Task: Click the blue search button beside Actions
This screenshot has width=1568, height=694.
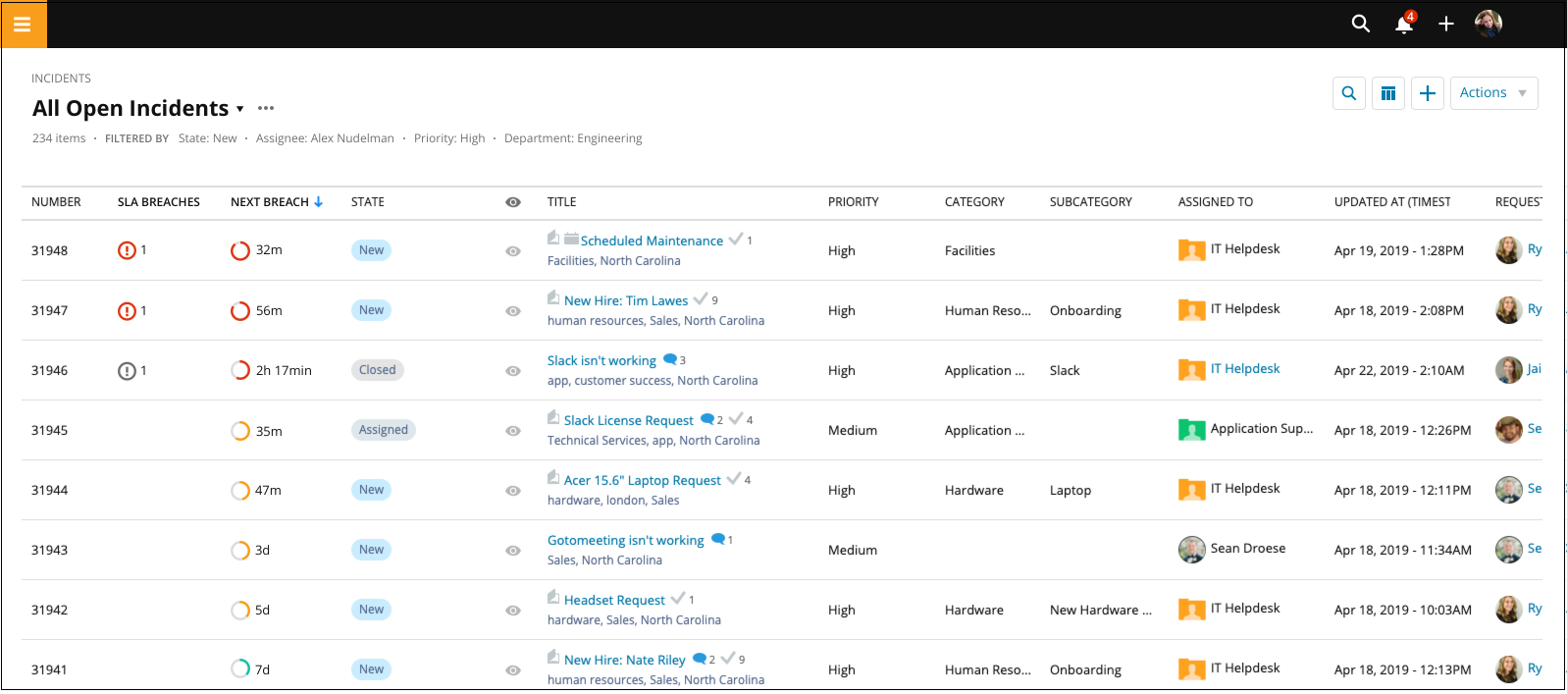Action: 1348,93
